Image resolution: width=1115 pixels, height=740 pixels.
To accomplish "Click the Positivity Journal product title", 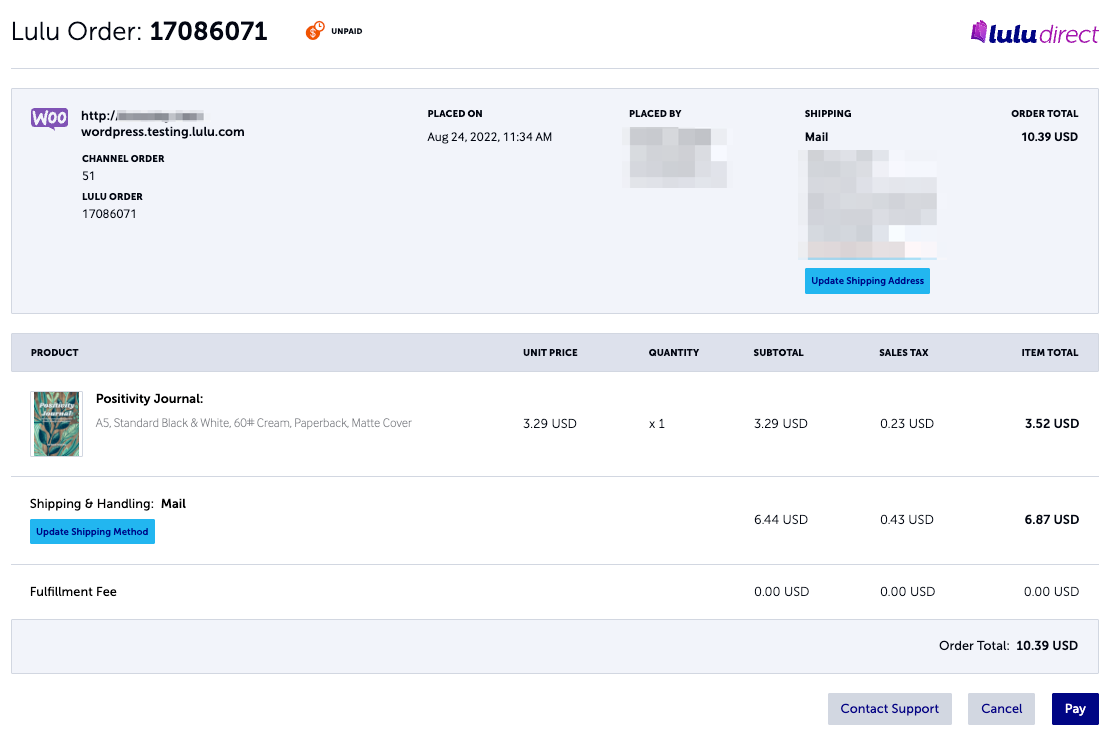I will [149, 399].
